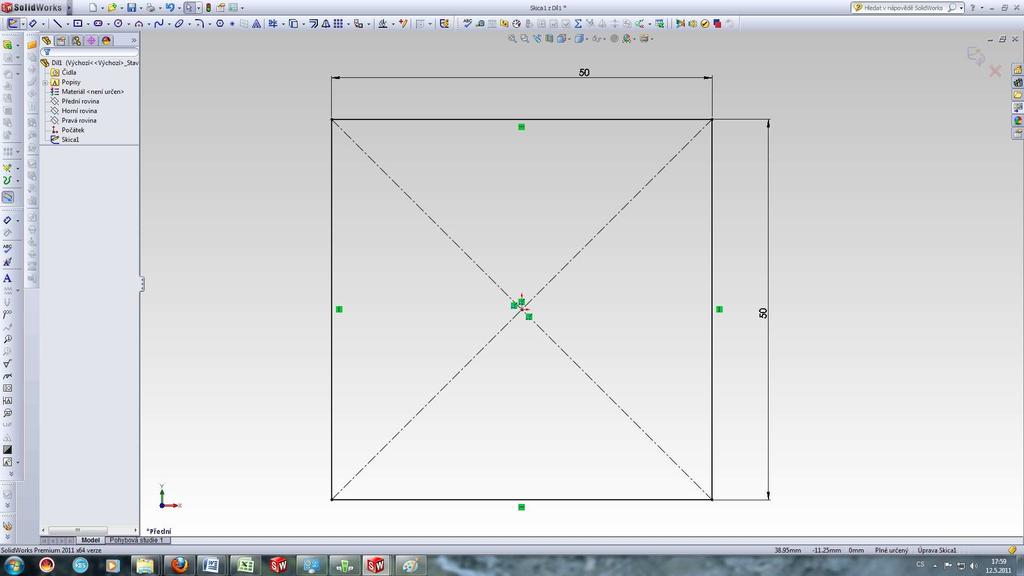Toggle the Select cursor tool
This screenshot has height=576, width=1024.
click(189, 8)
